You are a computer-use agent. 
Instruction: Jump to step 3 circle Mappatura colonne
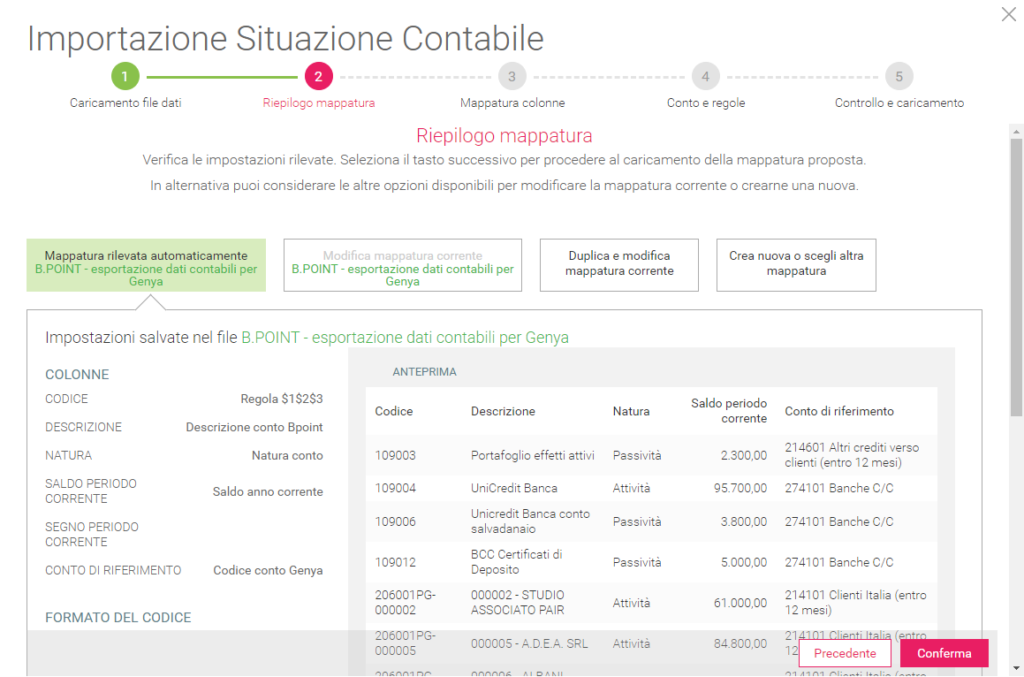pos(512,76)
